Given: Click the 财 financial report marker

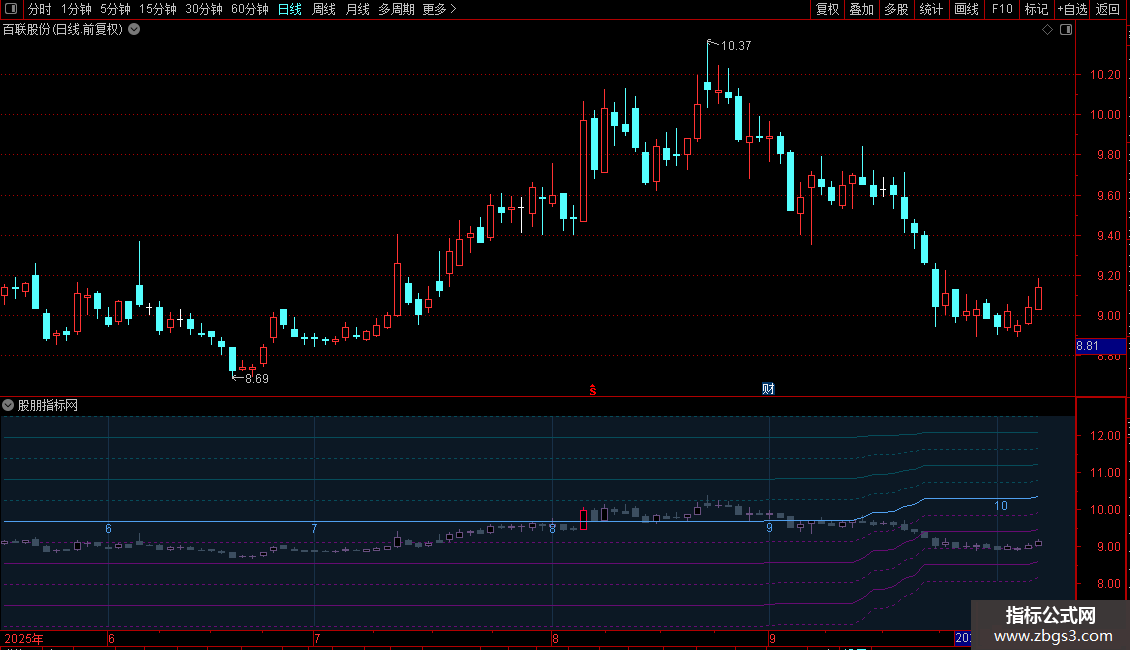Looking at the screenshot, I should pos(768,389).
